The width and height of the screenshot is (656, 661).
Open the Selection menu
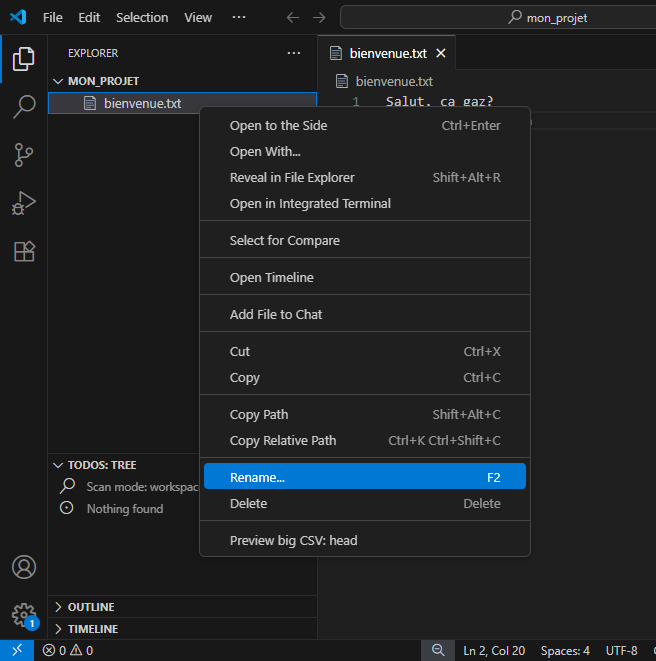click(x=142, y=17)
